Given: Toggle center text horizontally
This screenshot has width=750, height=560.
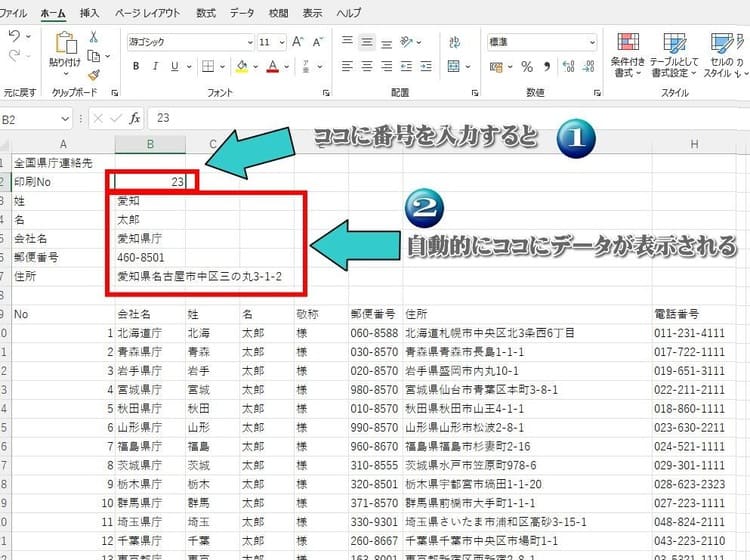Looking at the screenshot, I should click(x=367, y=66).
